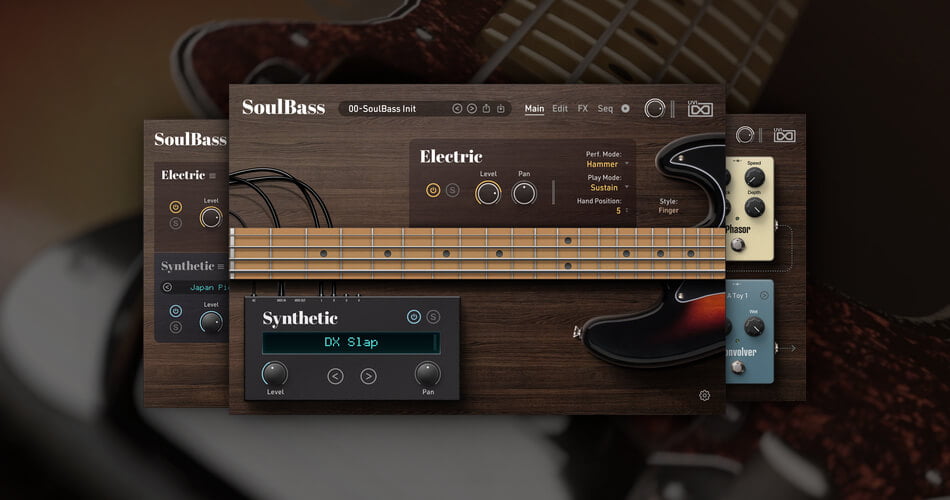Open the Electric section menu in left back window
Viewport: 950px width, 500px height.
[x=212, y=176]
